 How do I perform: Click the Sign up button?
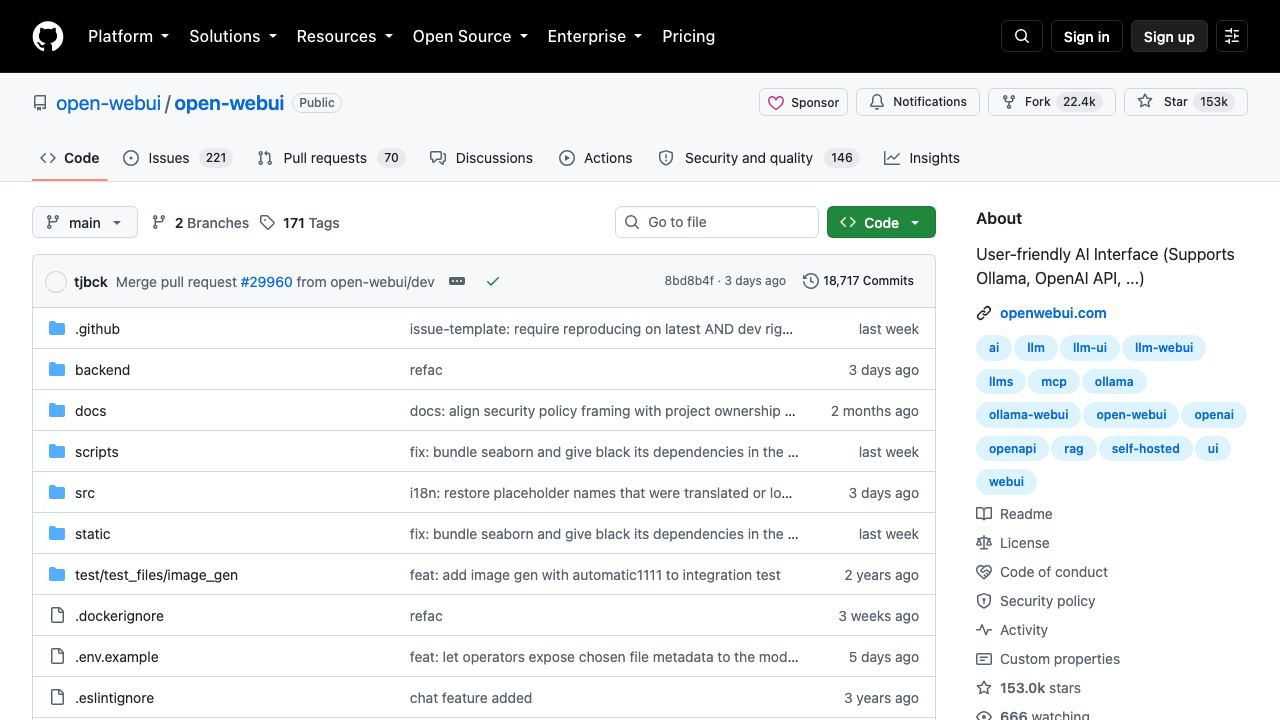pos(1169,36)
